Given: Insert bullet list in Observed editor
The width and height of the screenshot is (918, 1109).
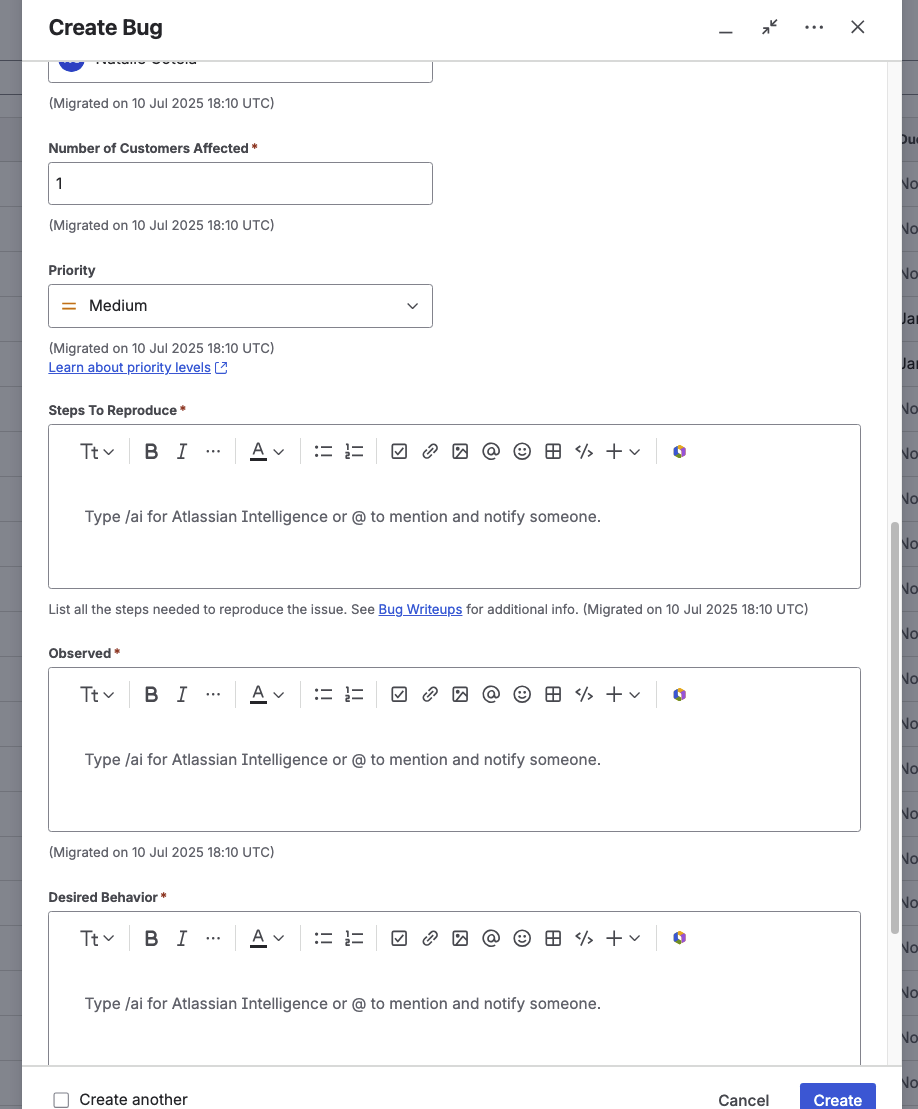Looking at the screenshot, I should [323, 695].
